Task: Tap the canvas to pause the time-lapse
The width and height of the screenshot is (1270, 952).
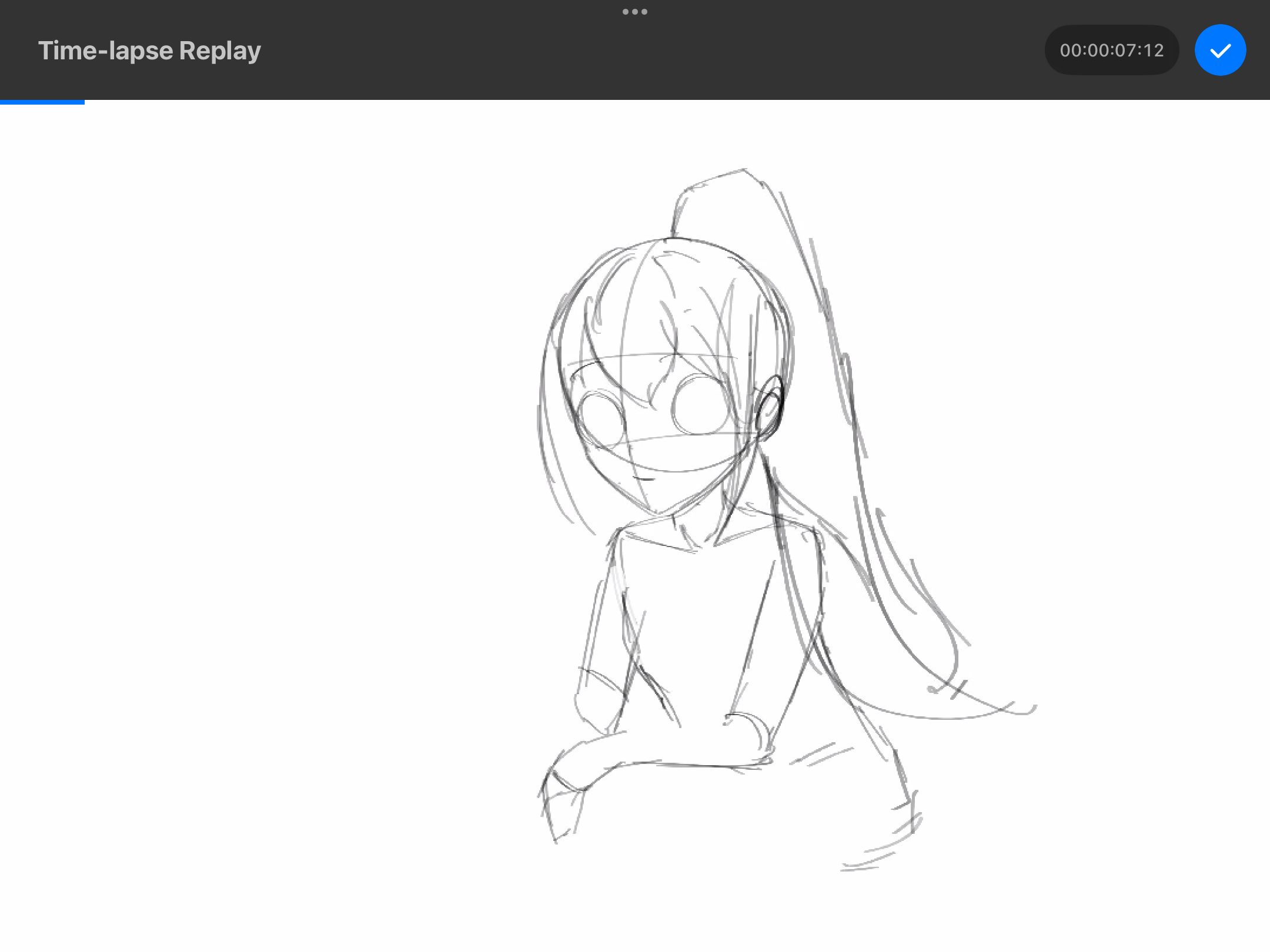Action: tap(635, 529)
